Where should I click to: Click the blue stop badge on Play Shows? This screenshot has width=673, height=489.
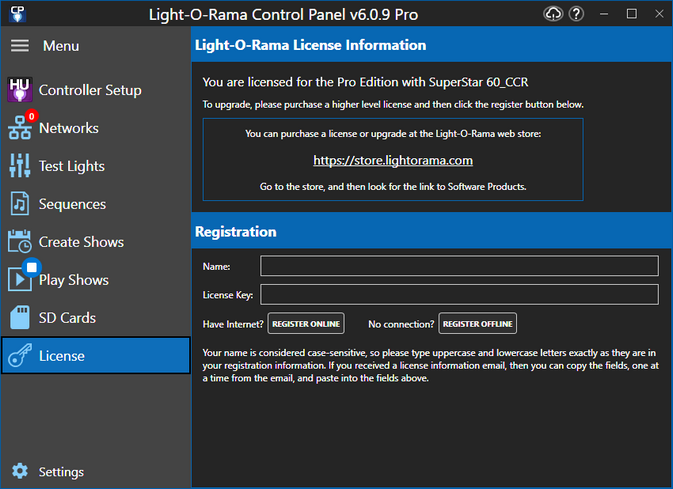[x=31, y=267]
